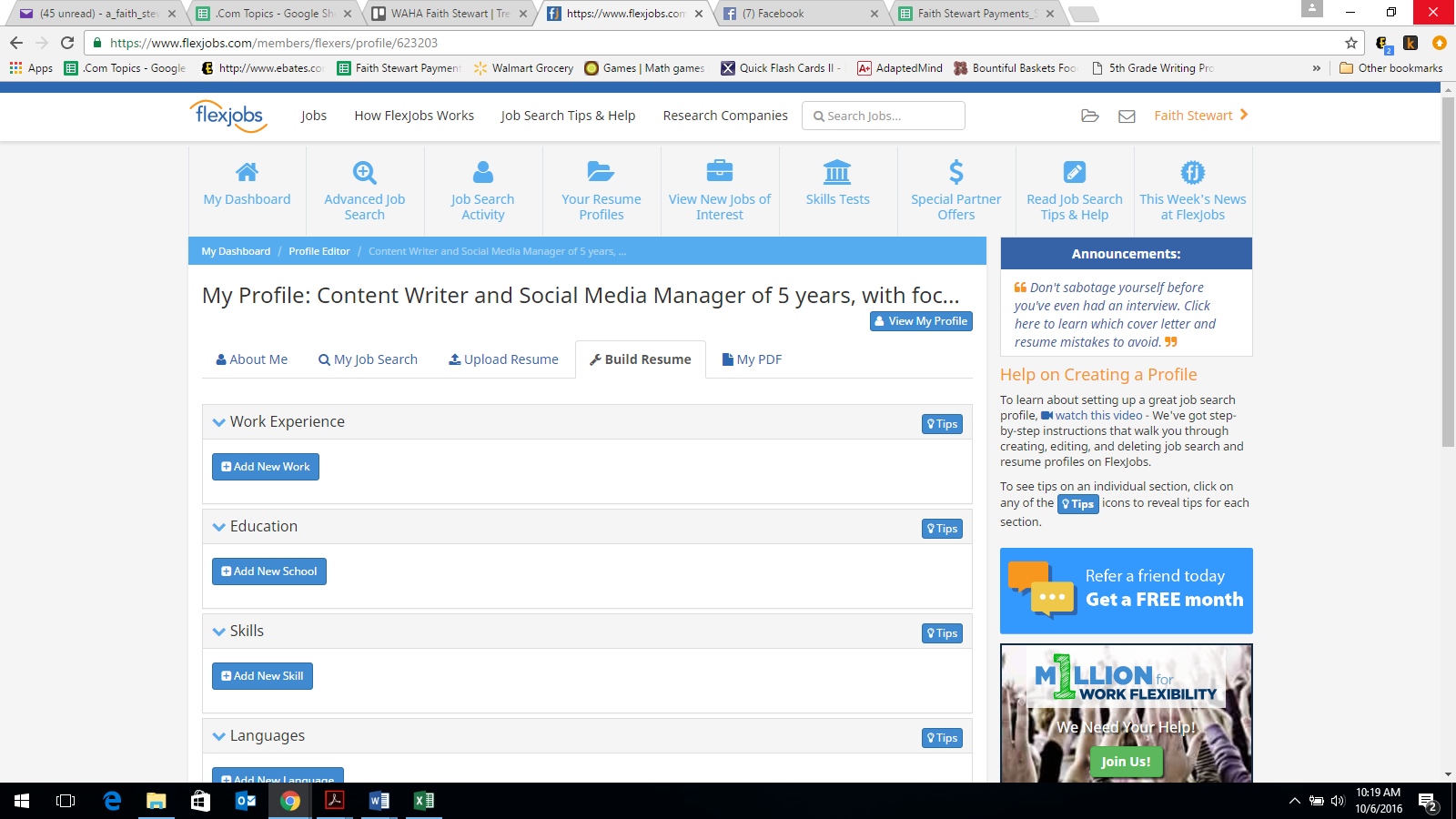Open Job Search Activity person icon
The image size is (1456, 819).
[483, 172]
